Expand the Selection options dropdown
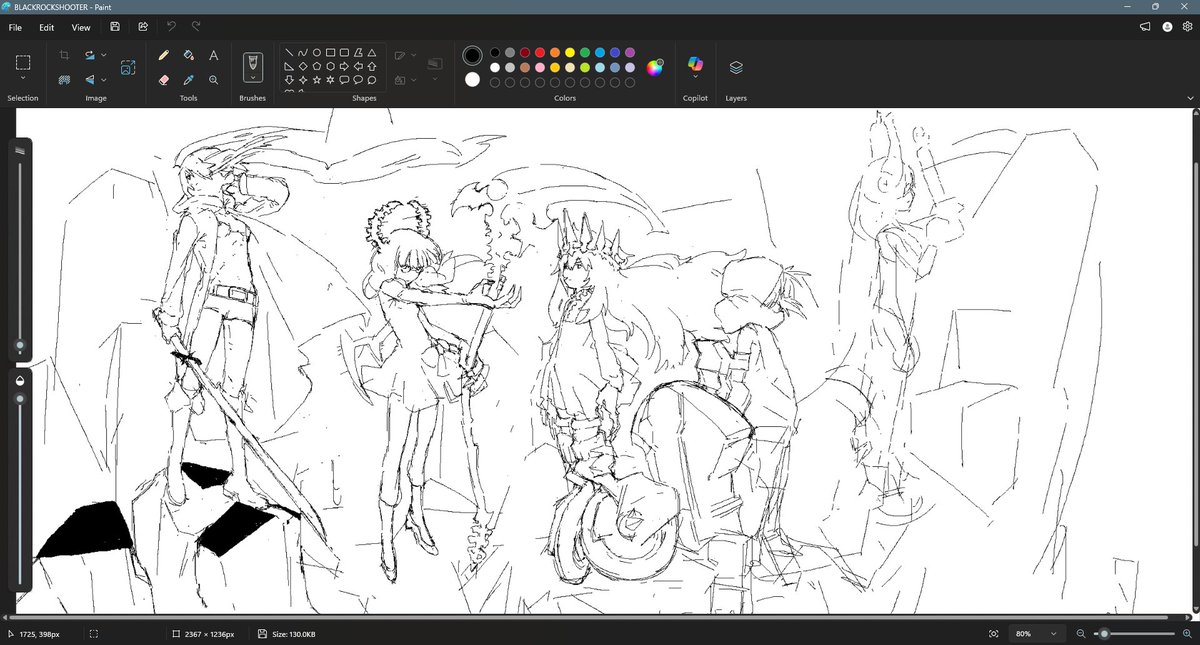1200x645 pixels. coord(23,79)
